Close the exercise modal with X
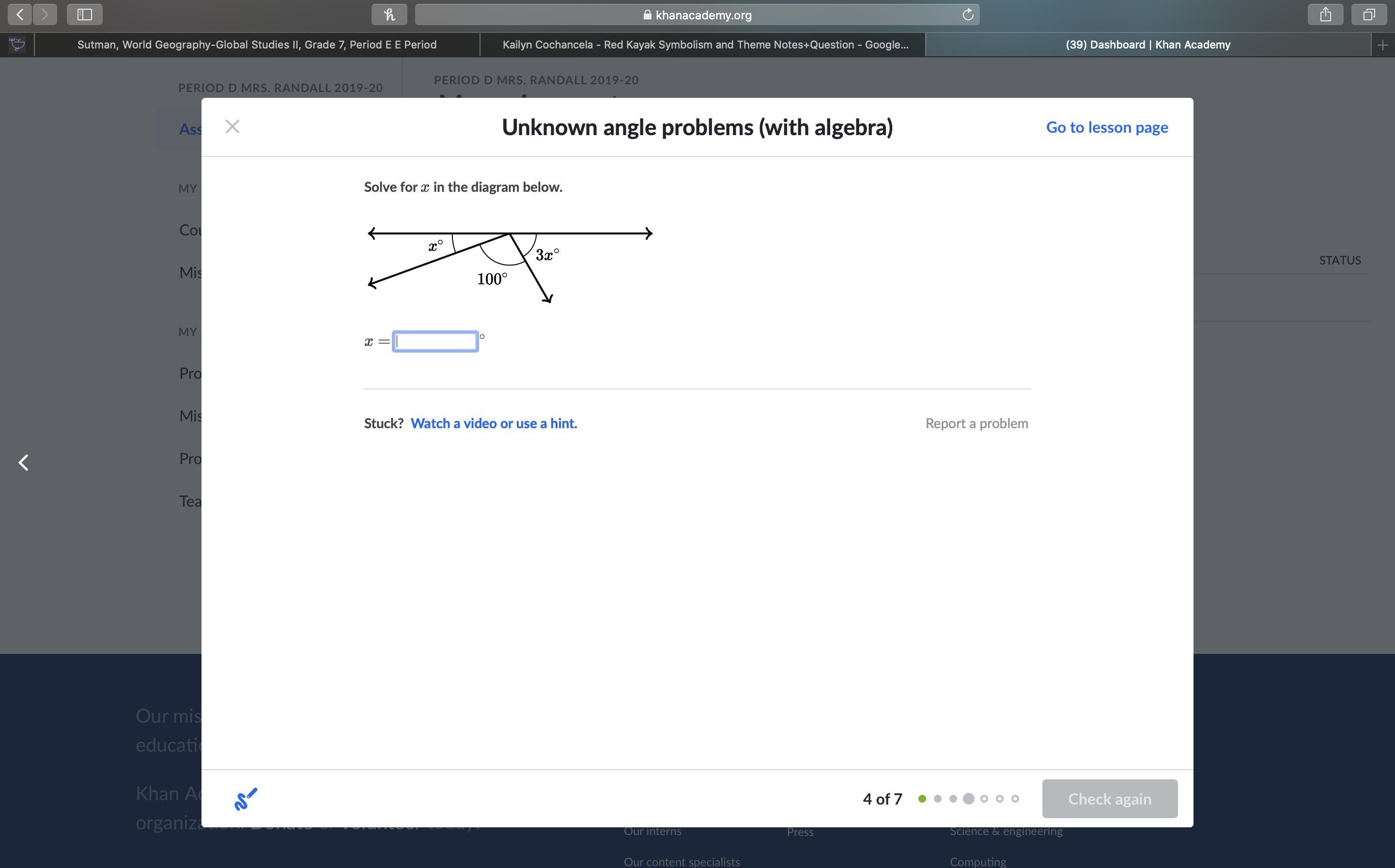Image resolution: width=1395 pixels, height=868 pixels. pyautogui.click(x=232, y=126)
